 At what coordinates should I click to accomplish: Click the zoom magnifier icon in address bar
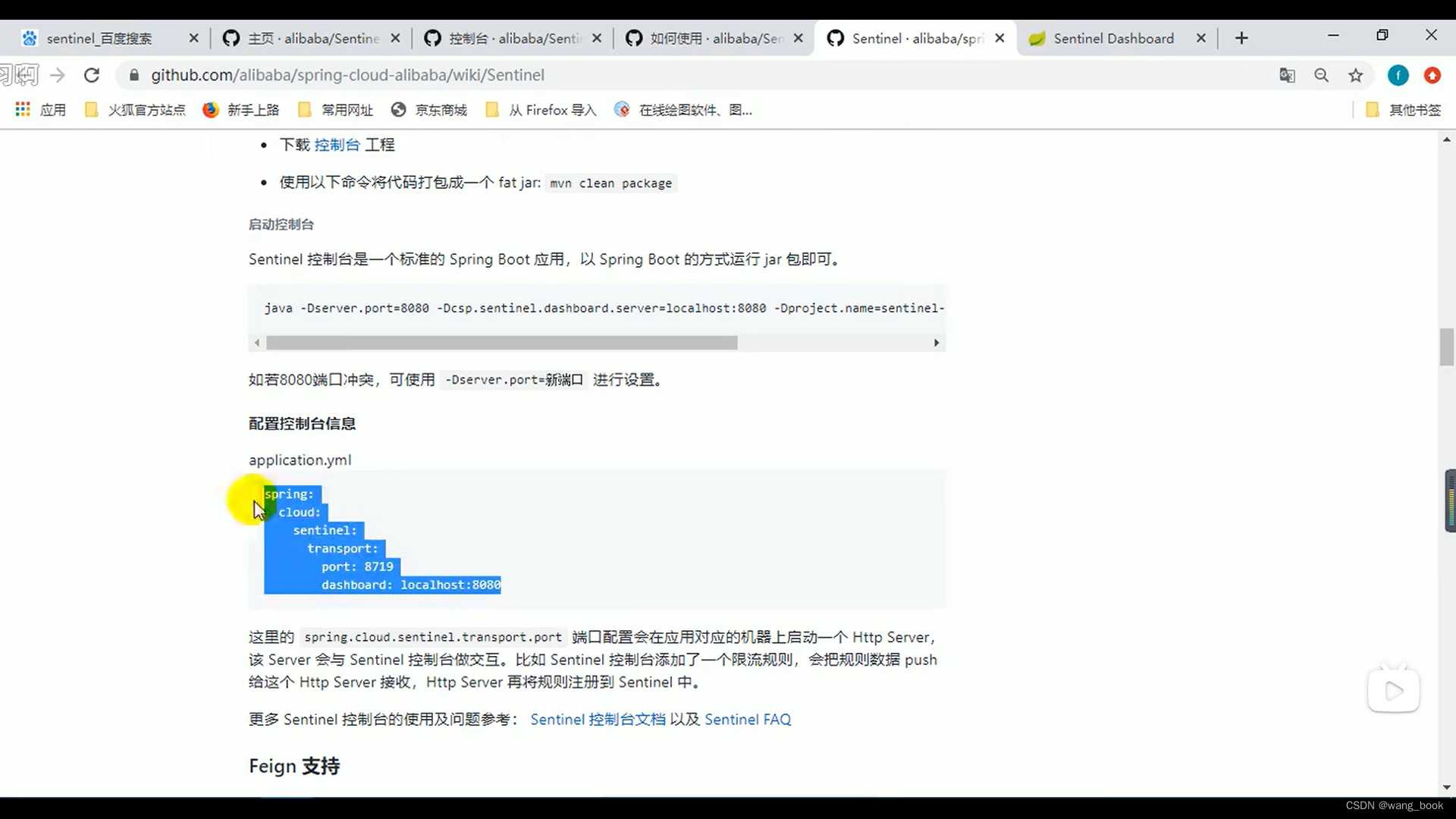tap(1322, 75)
